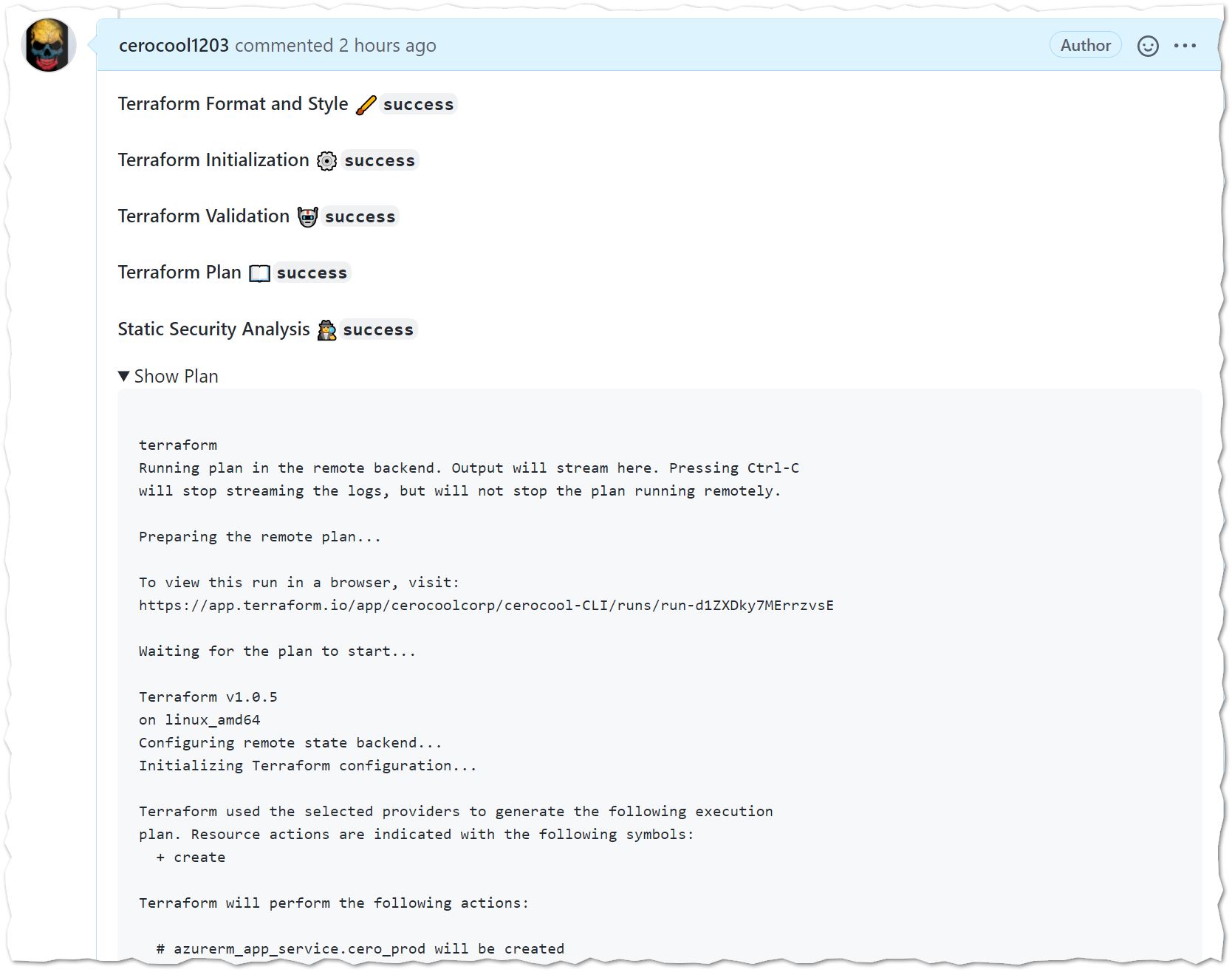The height and width of the screenshot is (972, 1232).
Task: Click the 'Terraform v1.0.5' version line
Action: click(x=208, y=697)
